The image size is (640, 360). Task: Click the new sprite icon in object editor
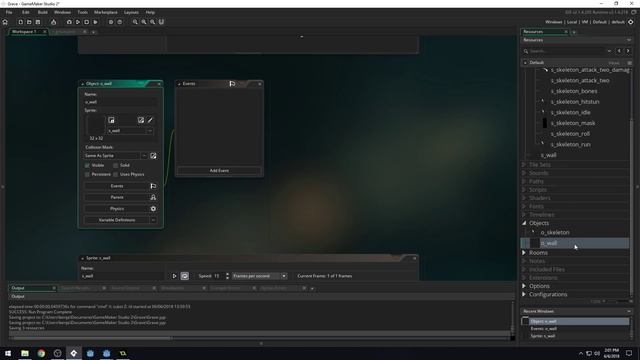click(111, 120)
